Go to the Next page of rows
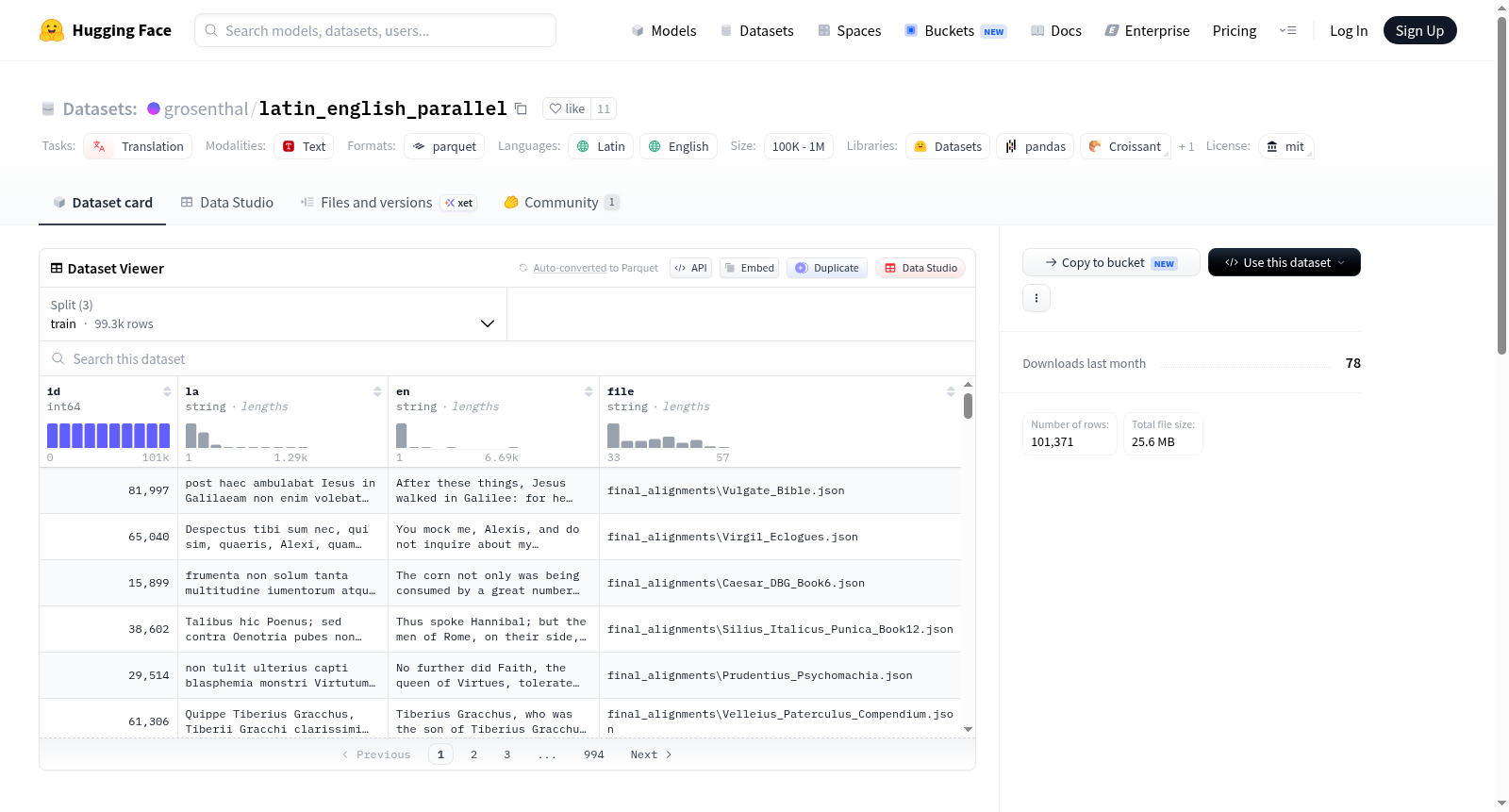 (x=651, y=754)
